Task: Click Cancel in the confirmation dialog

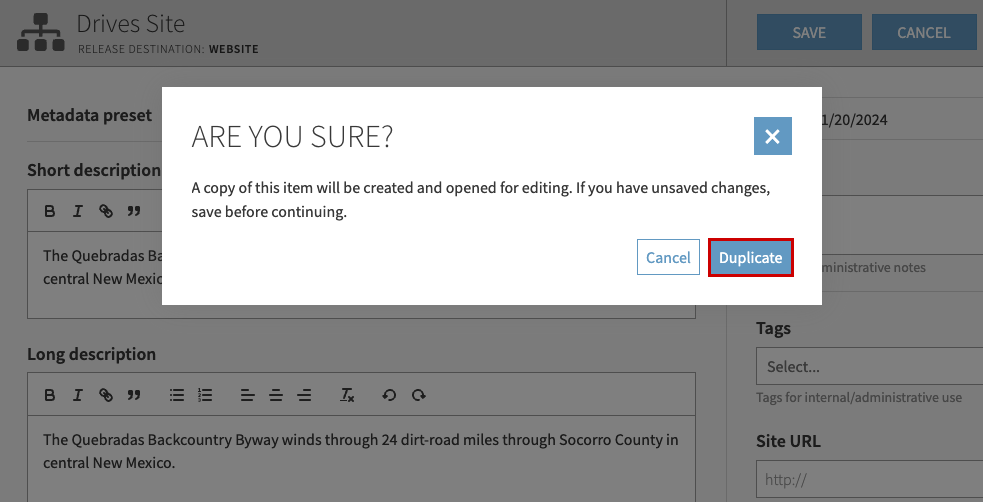Action: coord(668,257)
